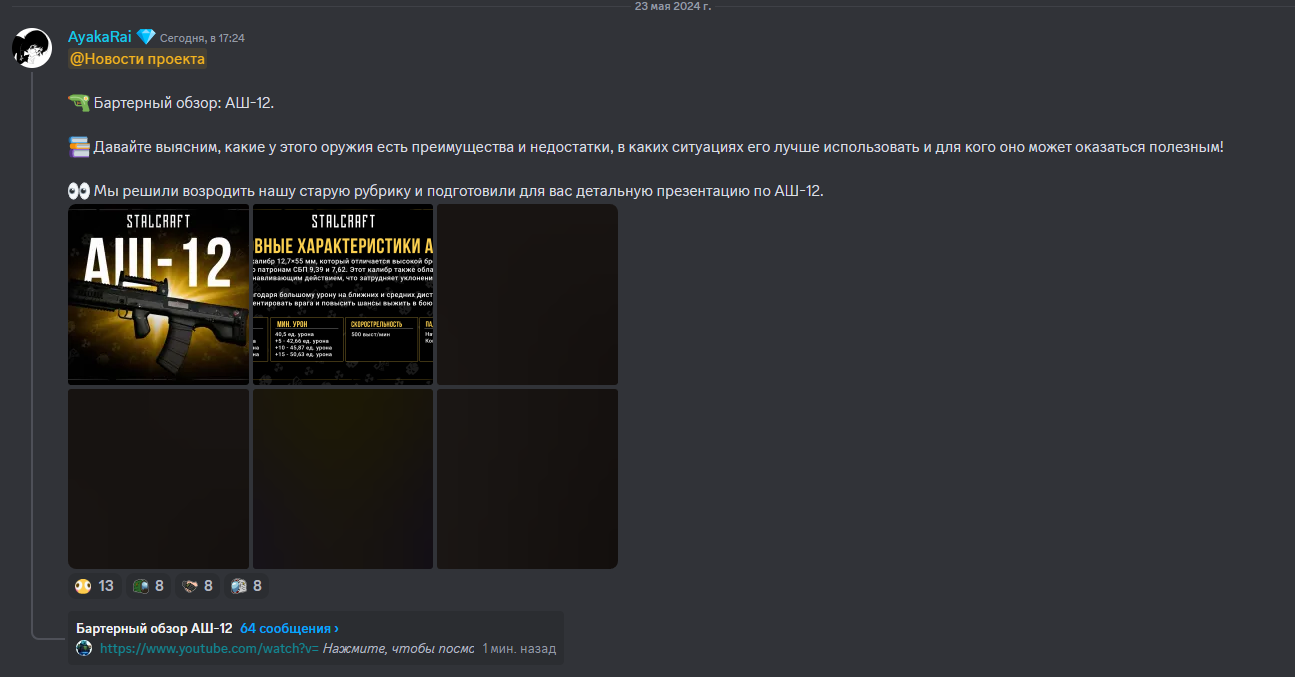Click the message timestamp Сегодня, в 17:24

(x=202, y=38)
